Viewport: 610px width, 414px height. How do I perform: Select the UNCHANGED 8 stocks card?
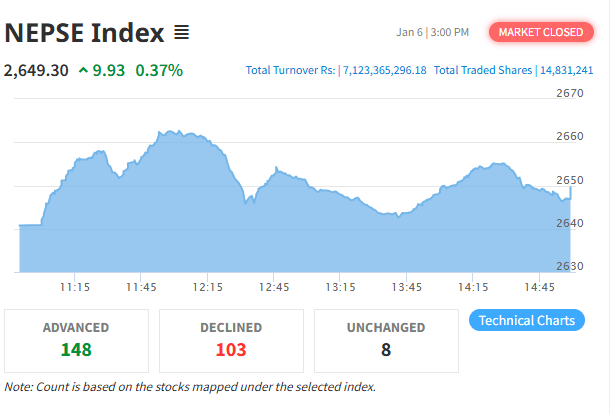click(386, 340)
